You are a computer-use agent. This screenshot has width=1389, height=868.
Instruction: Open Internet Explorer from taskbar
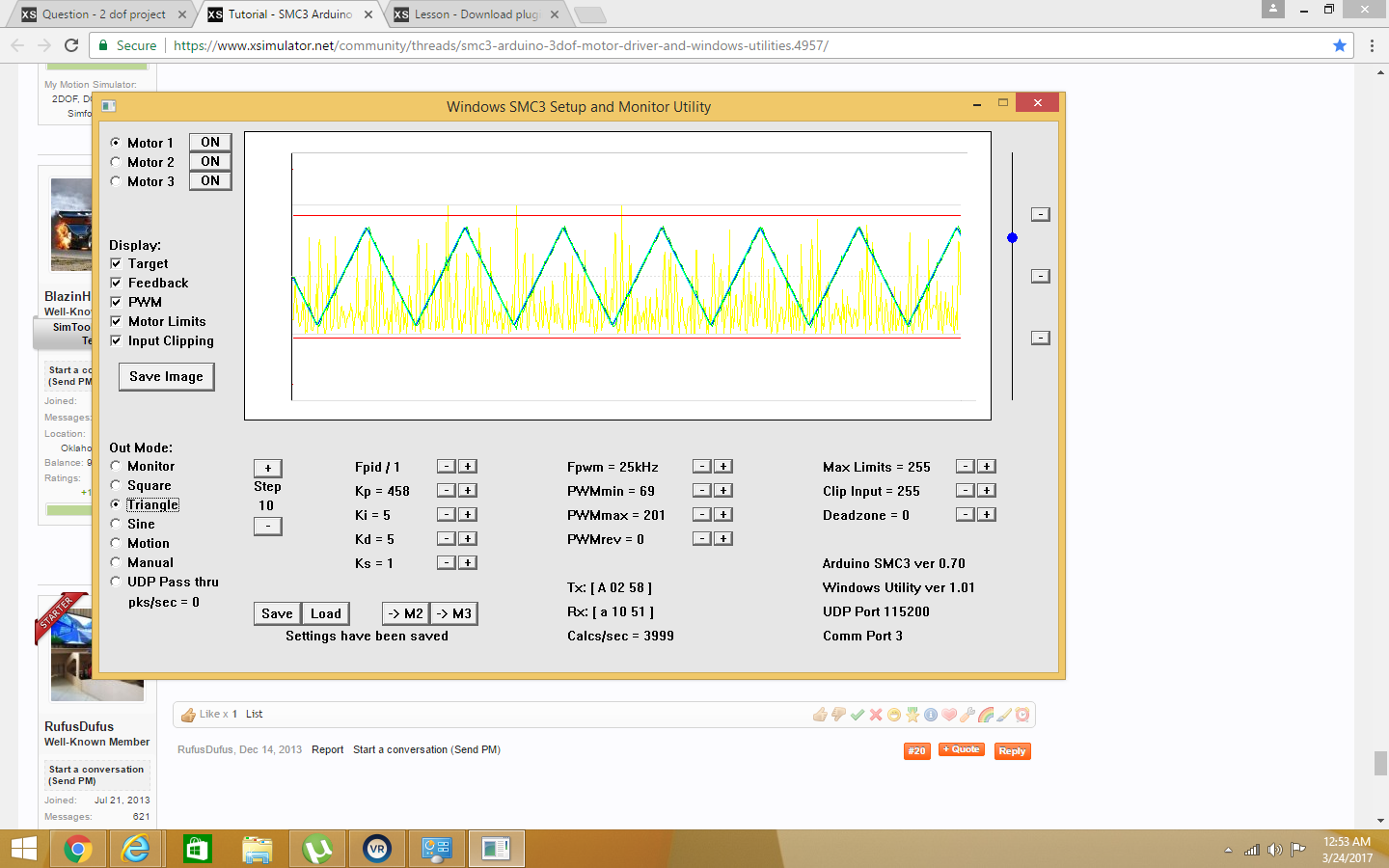point(136,849)
